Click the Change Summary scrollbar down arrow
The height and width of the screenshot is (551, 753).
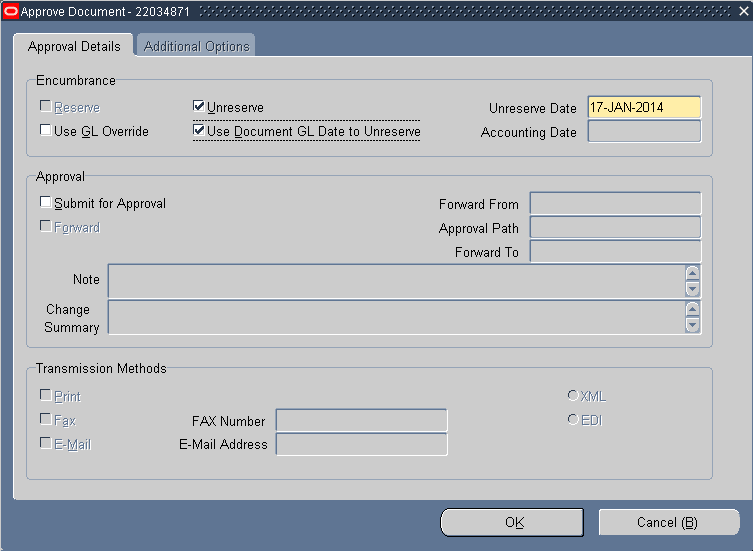point(692,325)
